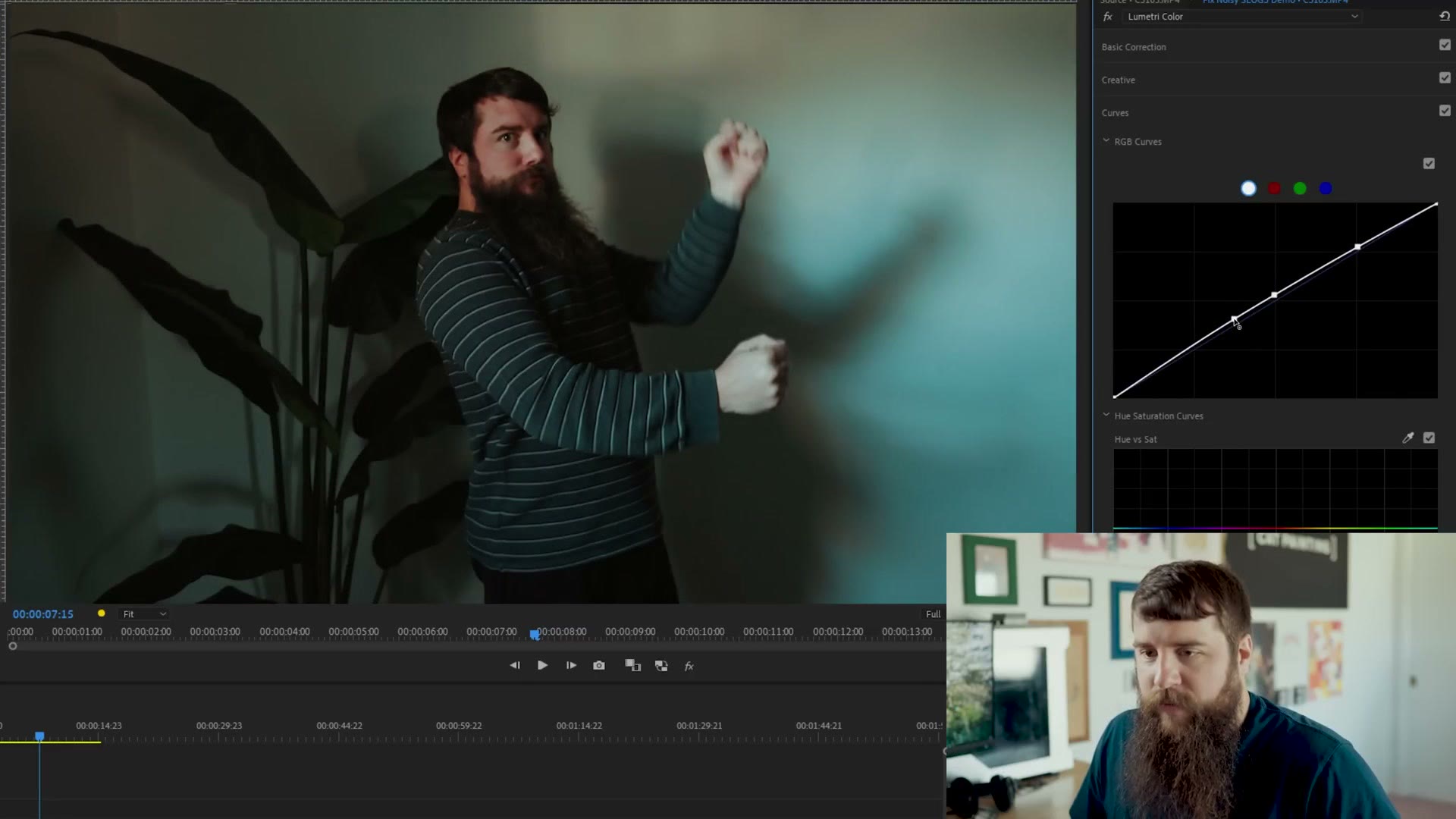
Task: Click the curve point under the mouse cursor
Action: [x=1234, y=319]
